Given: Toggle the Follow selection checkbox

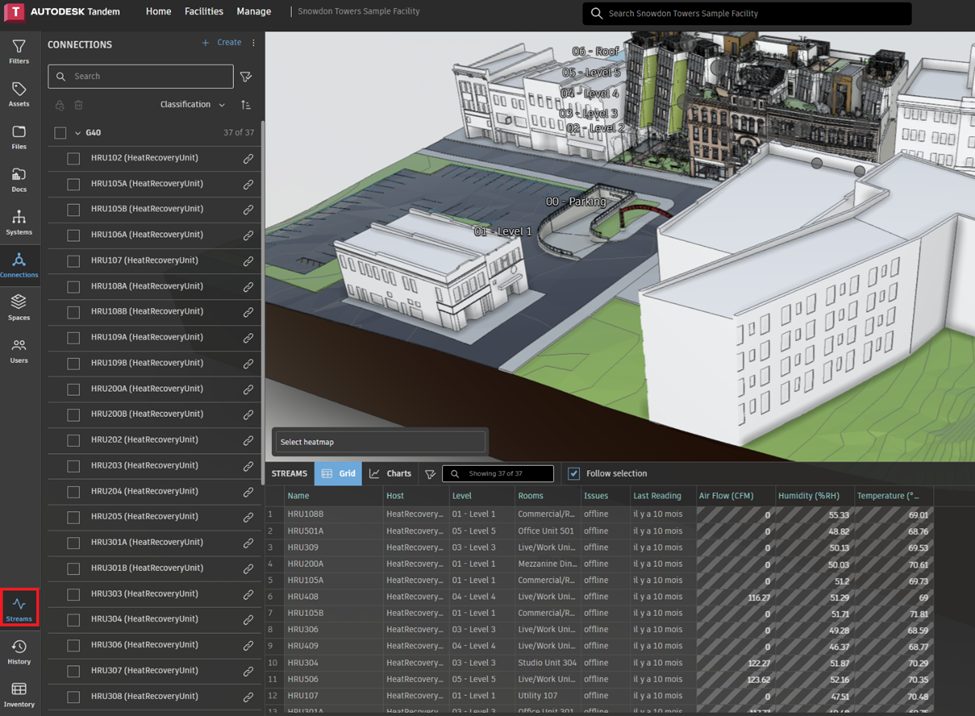Looking at the screenshot, I should tap(573, 474).
